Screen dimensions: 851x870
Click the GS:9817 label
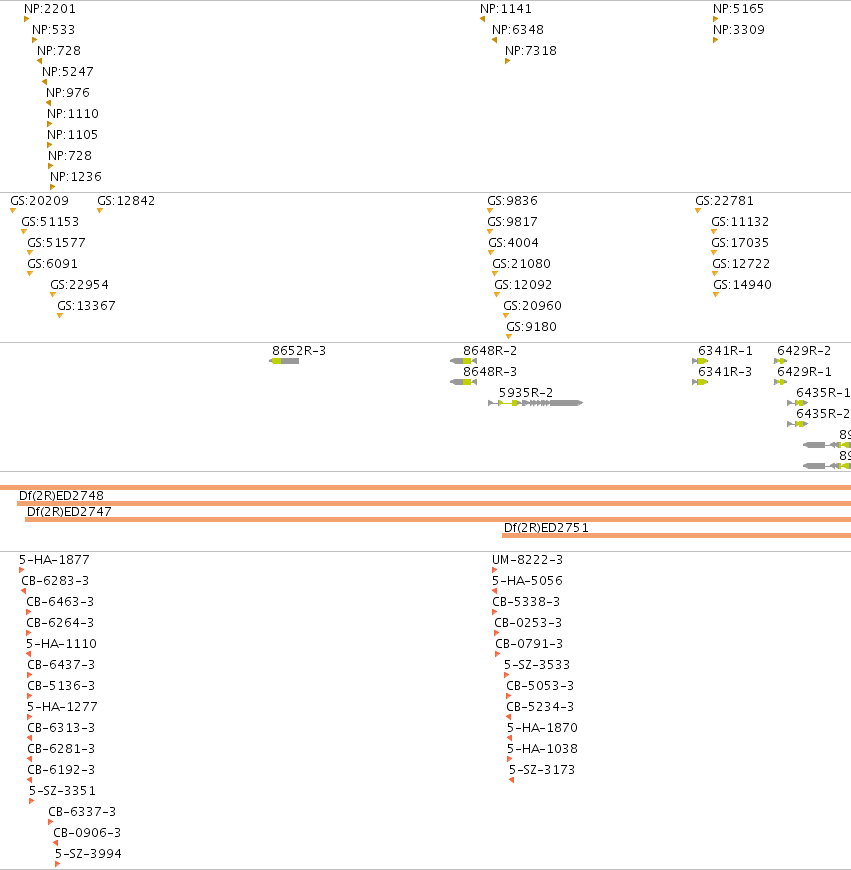[513, 222]
